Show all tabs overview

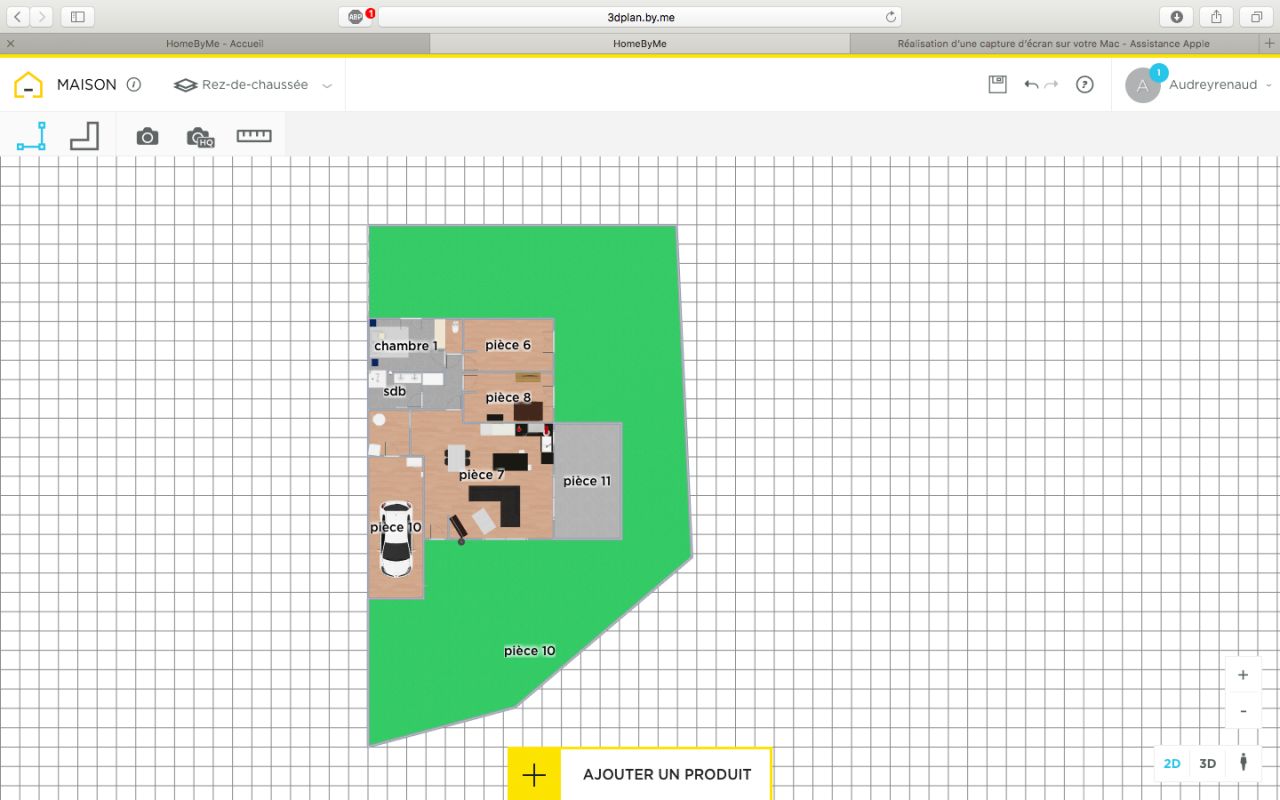[x=1257, y=17]
